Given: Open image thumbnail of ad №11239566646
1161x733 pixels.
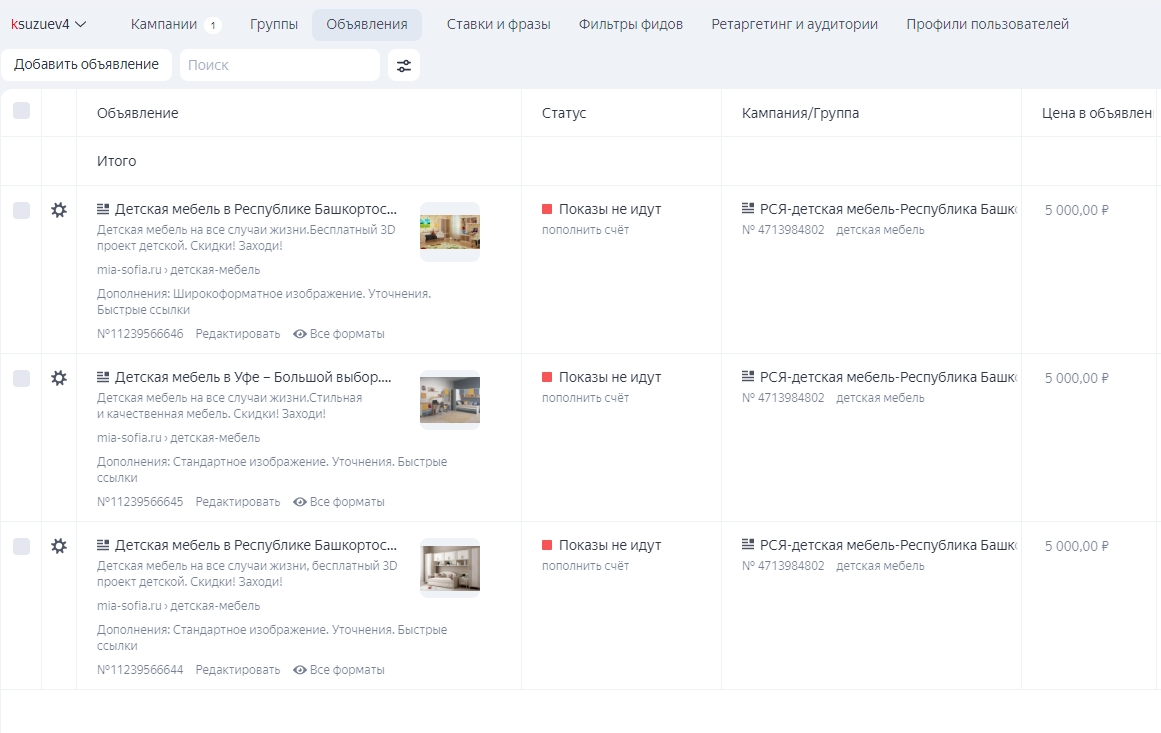Looking at the screenshot, I should [450, 232].
